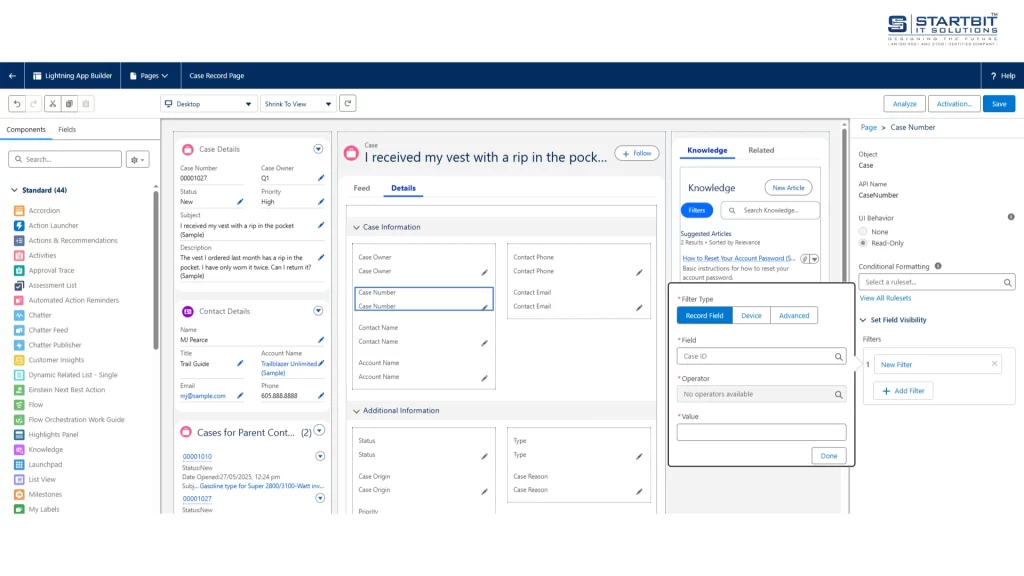Click the Activation button
Screen dimensions: 1024x576
[x=954, y=104]
